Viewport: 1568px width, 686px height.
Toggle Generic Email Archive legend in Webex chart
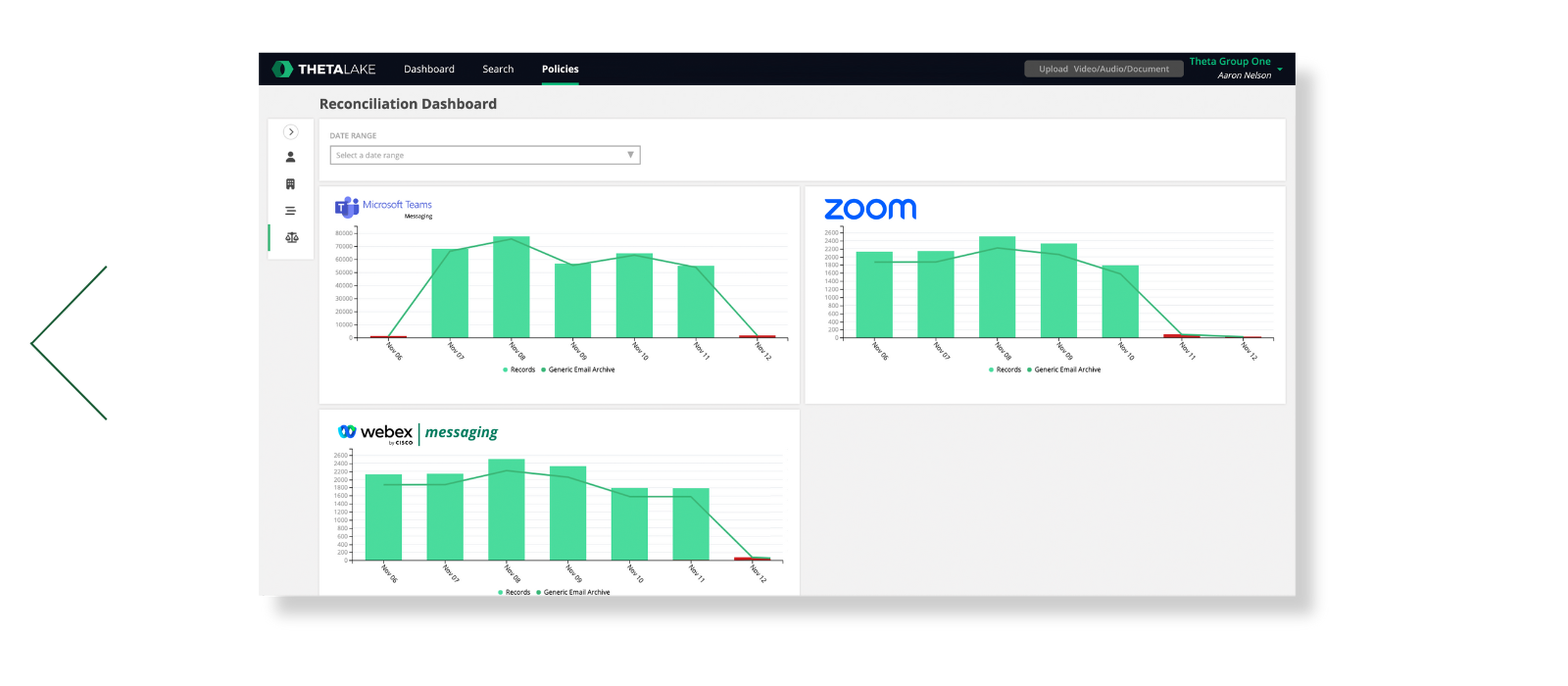573,593
